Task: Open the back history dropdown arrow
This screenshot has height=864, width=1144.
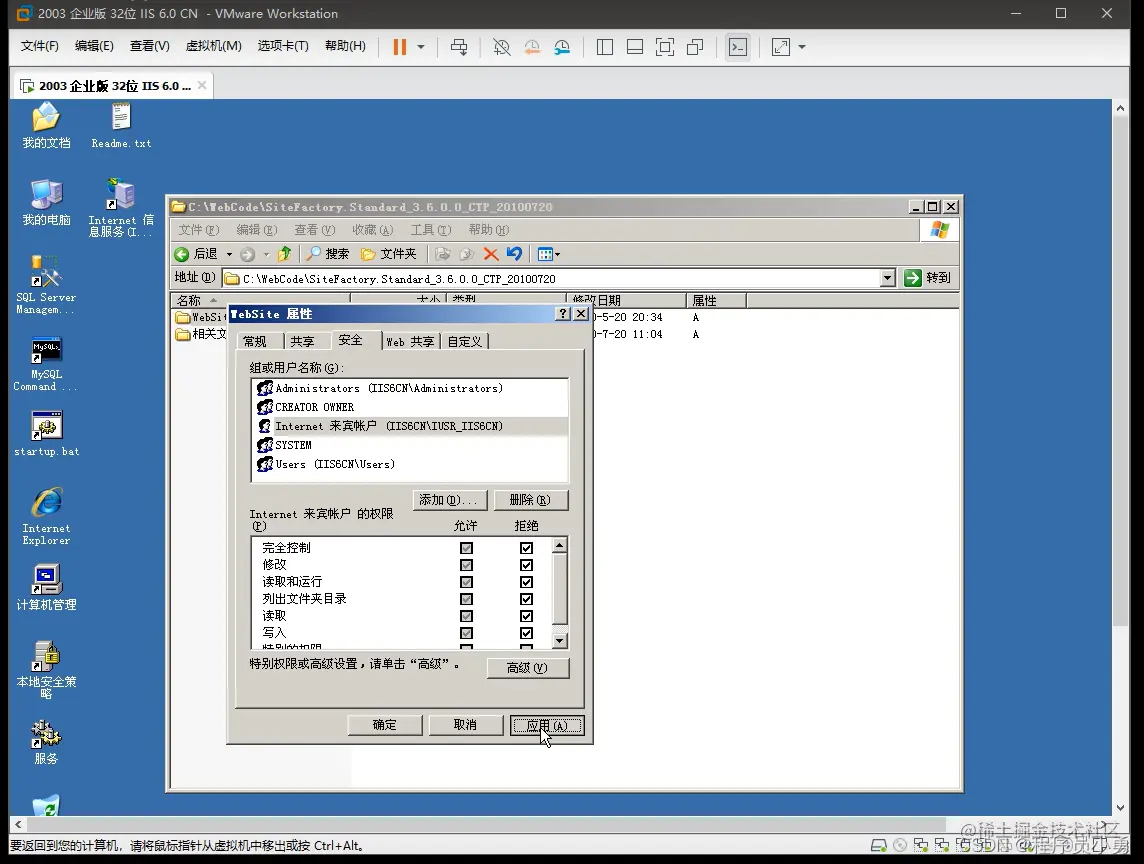Action: tap(229, 254)
